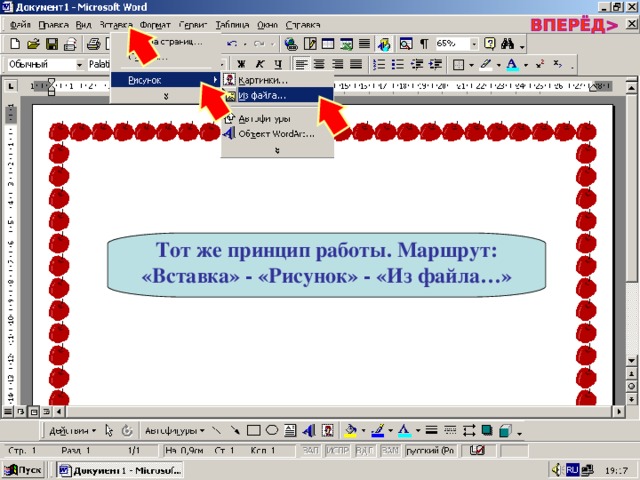Viewport: 640px width, 480px height.
Task: Justify the text alignment
Action: click(x=356, y=64)
